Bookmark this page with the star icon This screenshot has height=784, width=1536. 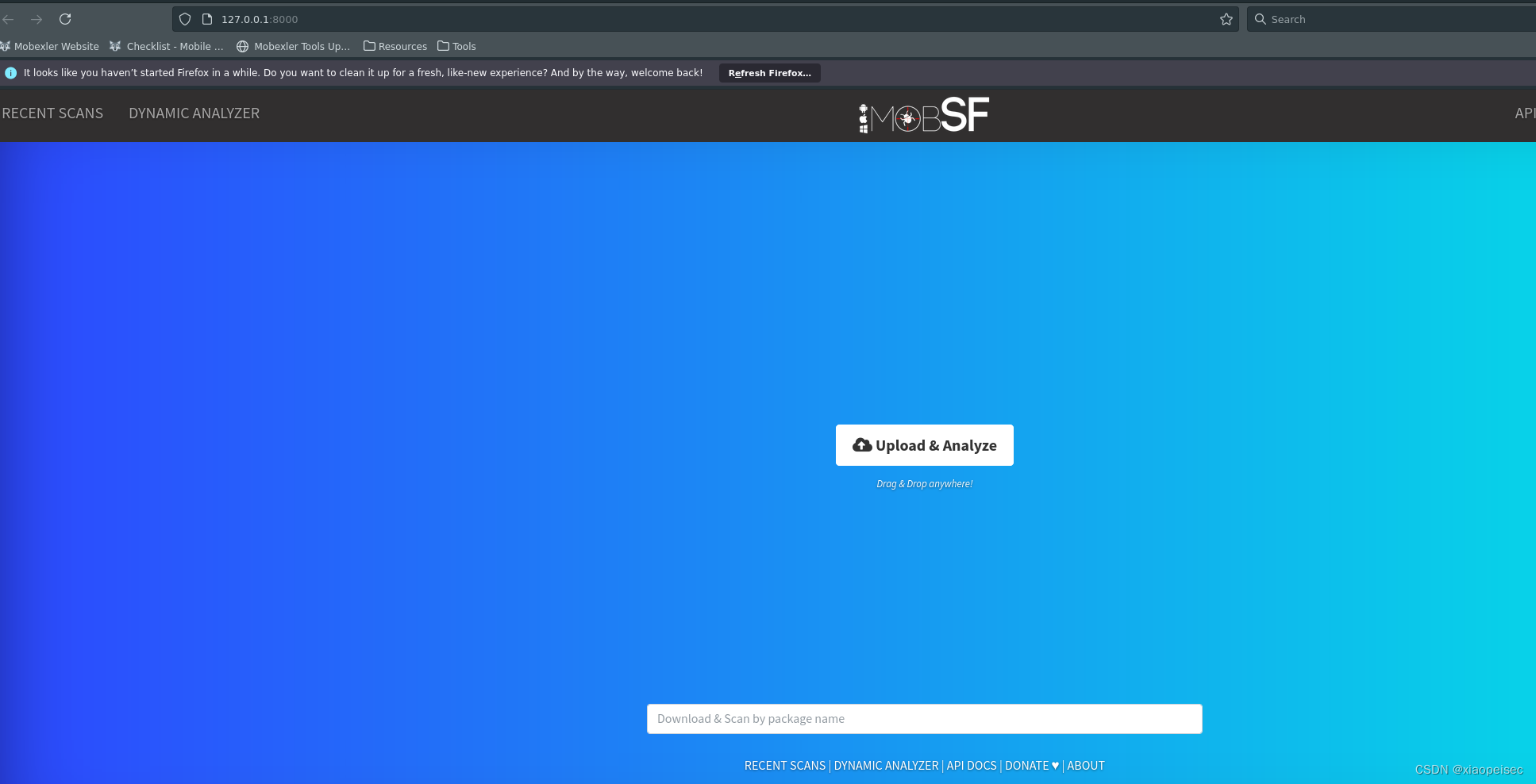coord(1226,19)
